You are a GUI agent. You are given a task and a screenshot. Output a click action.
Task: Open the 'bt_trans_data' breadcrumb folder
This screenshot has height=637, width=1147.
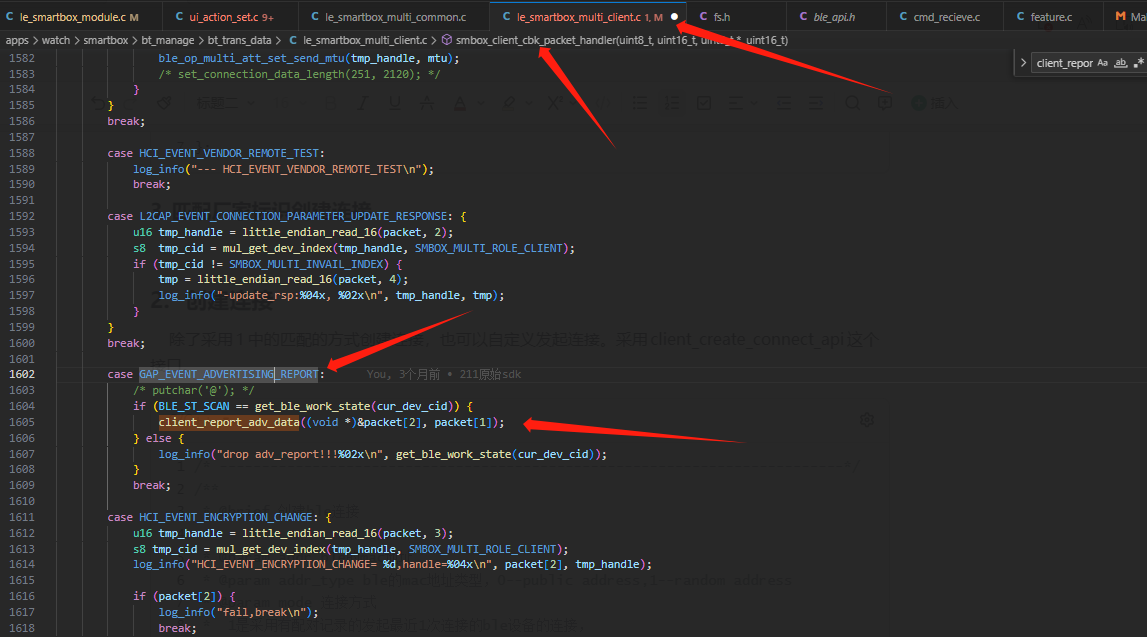[x=239, y=40]
